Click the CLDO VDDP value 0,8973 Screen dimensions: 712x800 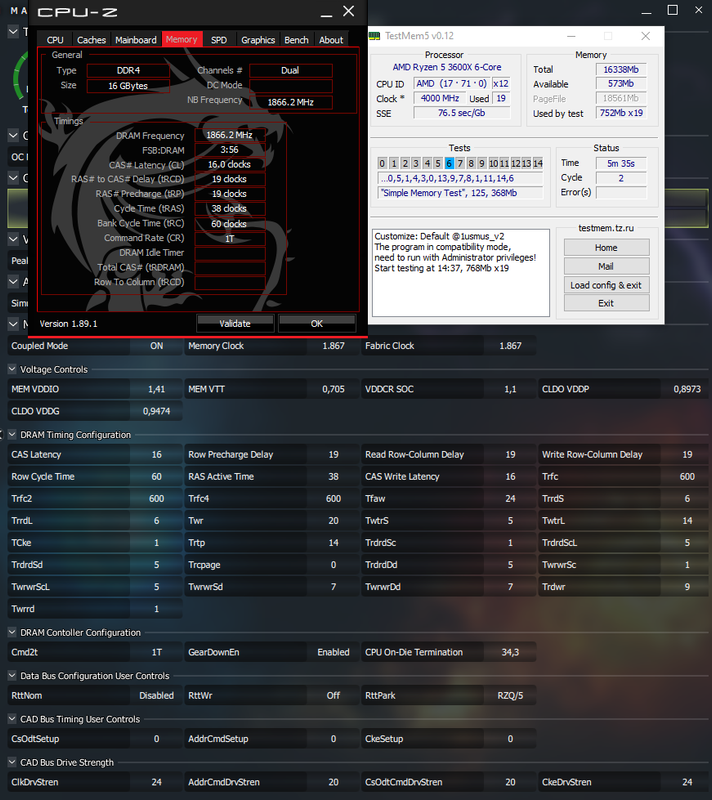(x=687, y=389)
